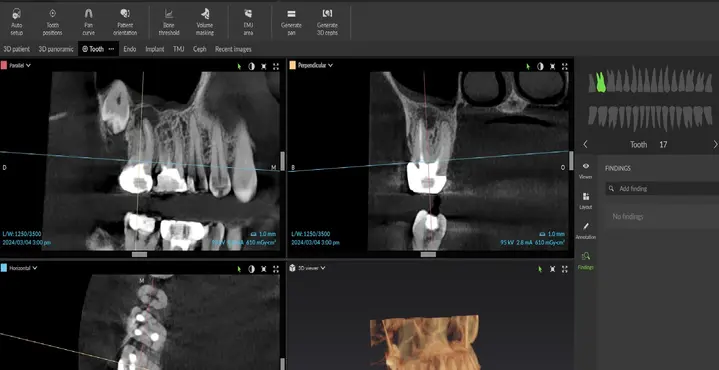The image size is (719, 370).
Task: Go to the next tooth
Action: (x=715, y=144)
